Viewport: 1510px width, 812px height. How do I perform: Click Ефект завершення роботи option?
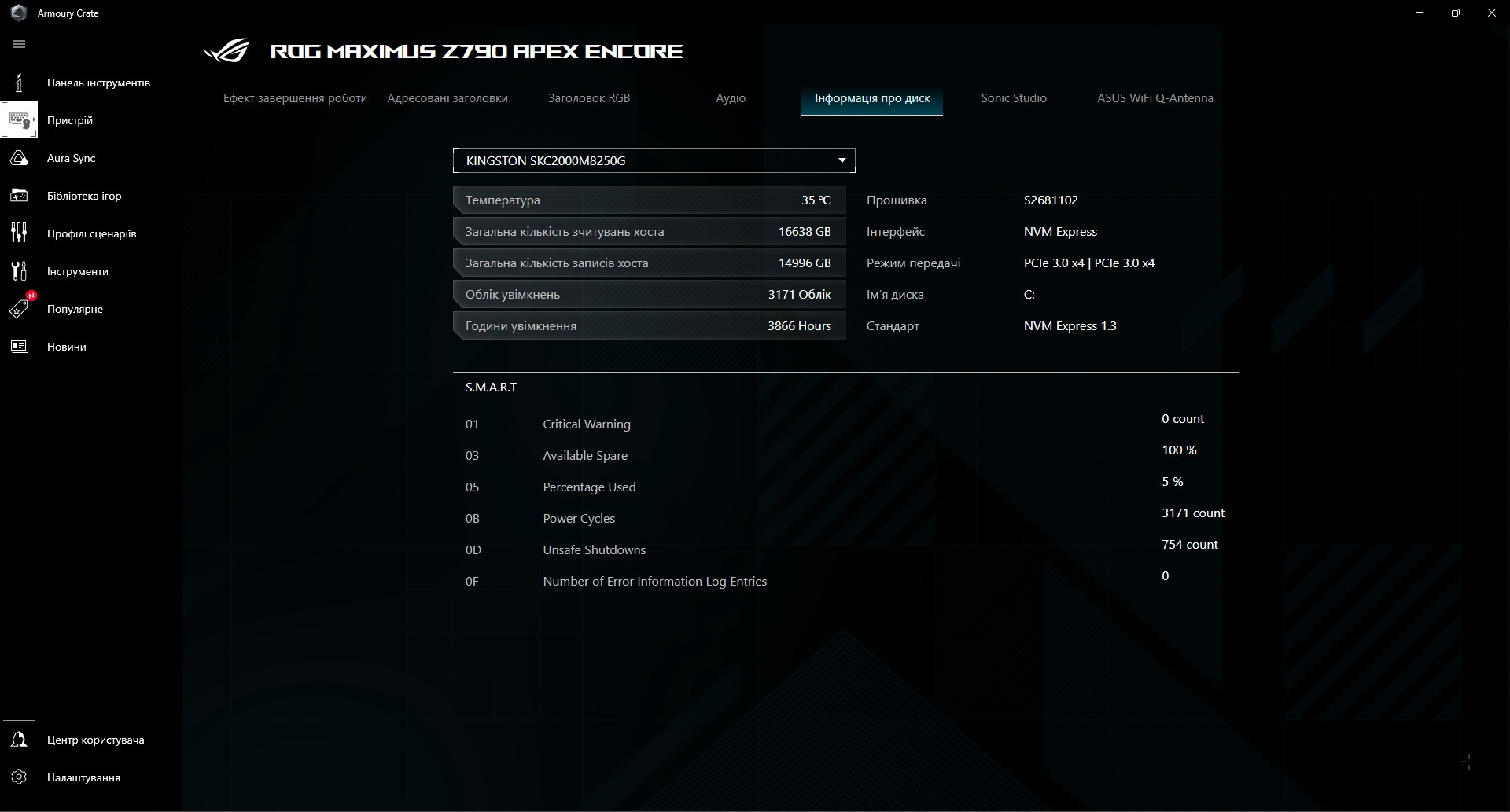pyautogui.click(x=294, y=97)
